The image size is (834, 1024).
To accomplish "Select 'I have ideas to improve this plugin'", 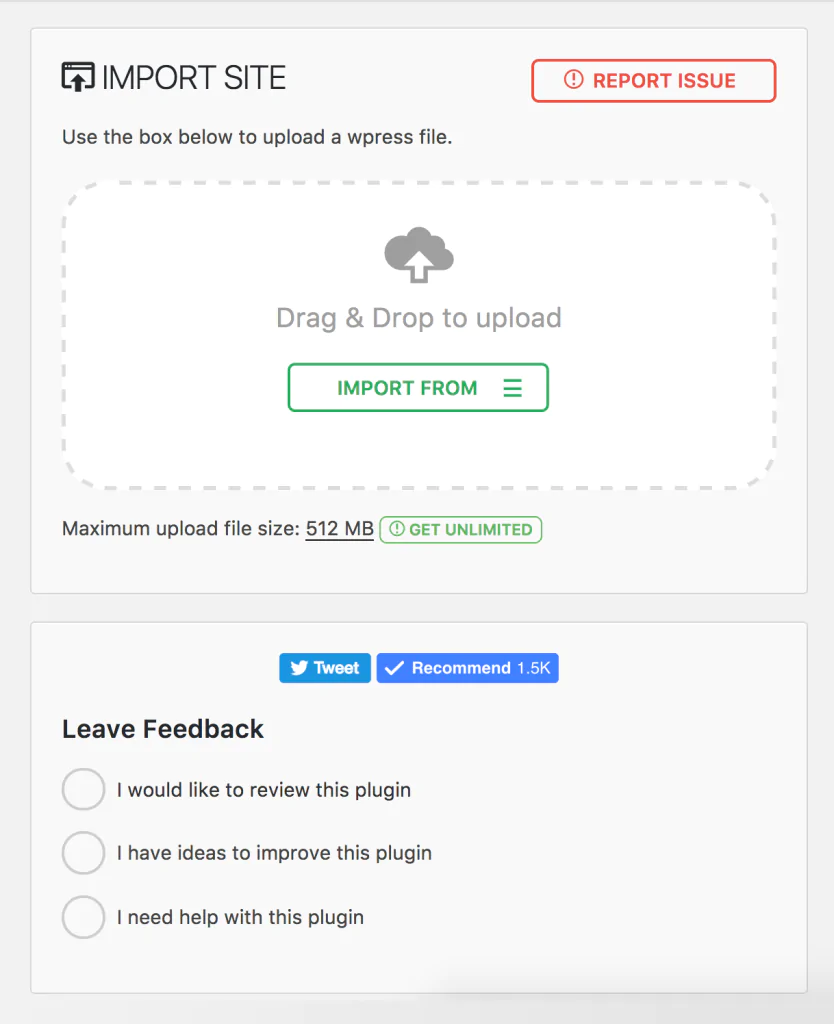I will (x=83, y=853).
